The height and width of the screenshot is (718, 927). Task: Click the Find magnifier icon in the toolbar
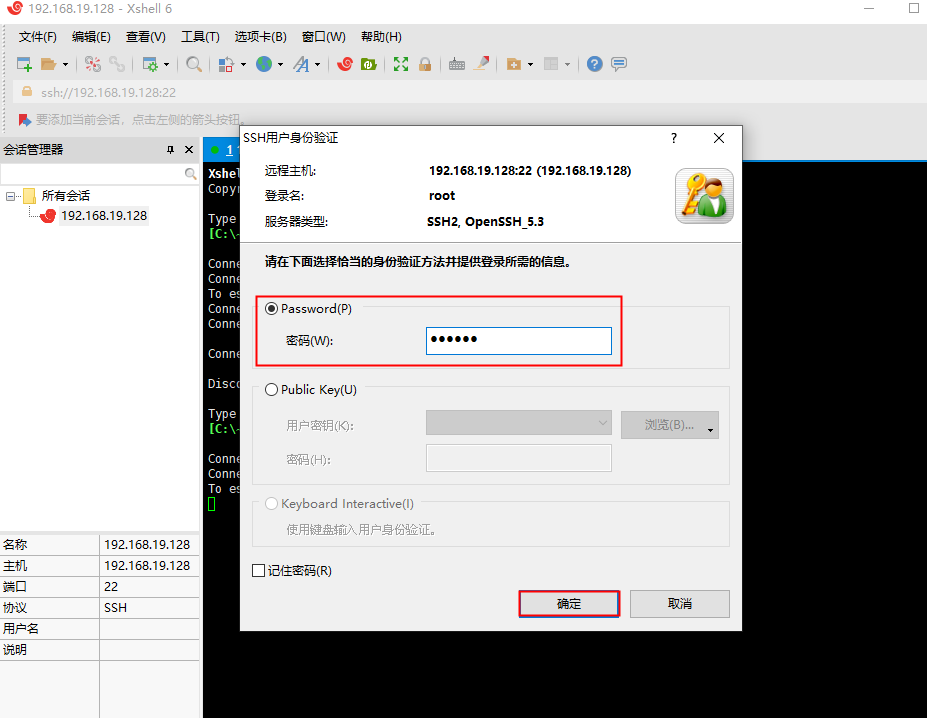point(193,64)
